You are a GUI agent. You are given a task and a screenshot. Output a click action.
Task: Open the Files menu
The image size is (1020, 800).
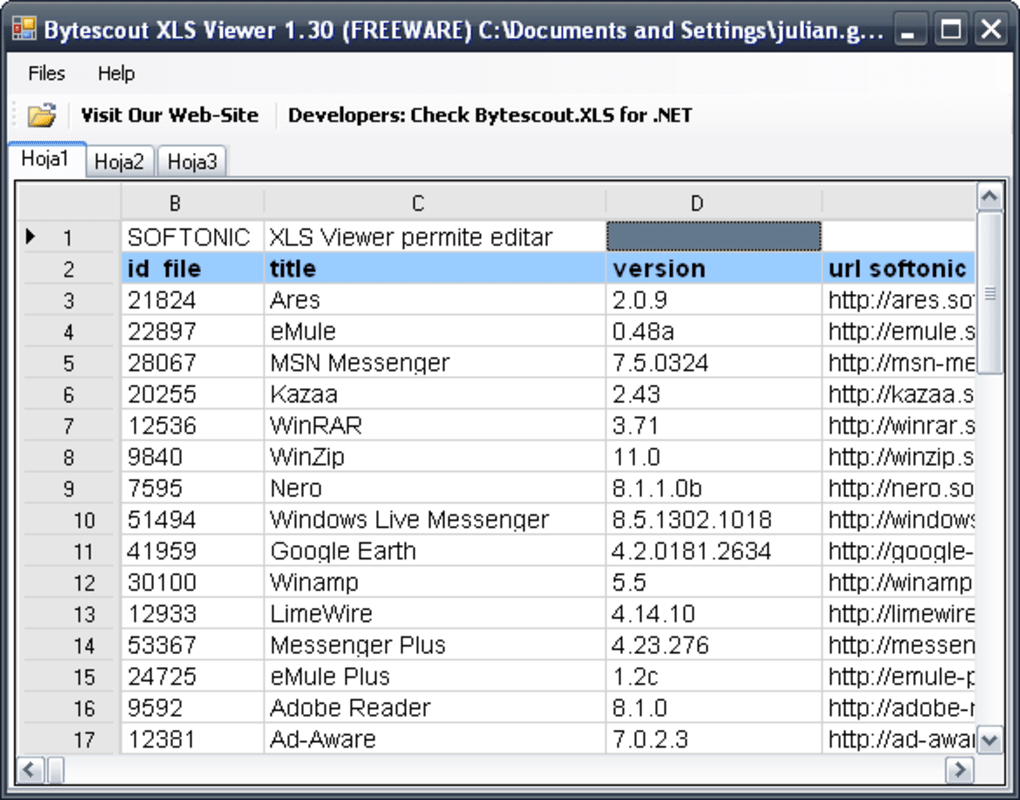coord(46,73)
